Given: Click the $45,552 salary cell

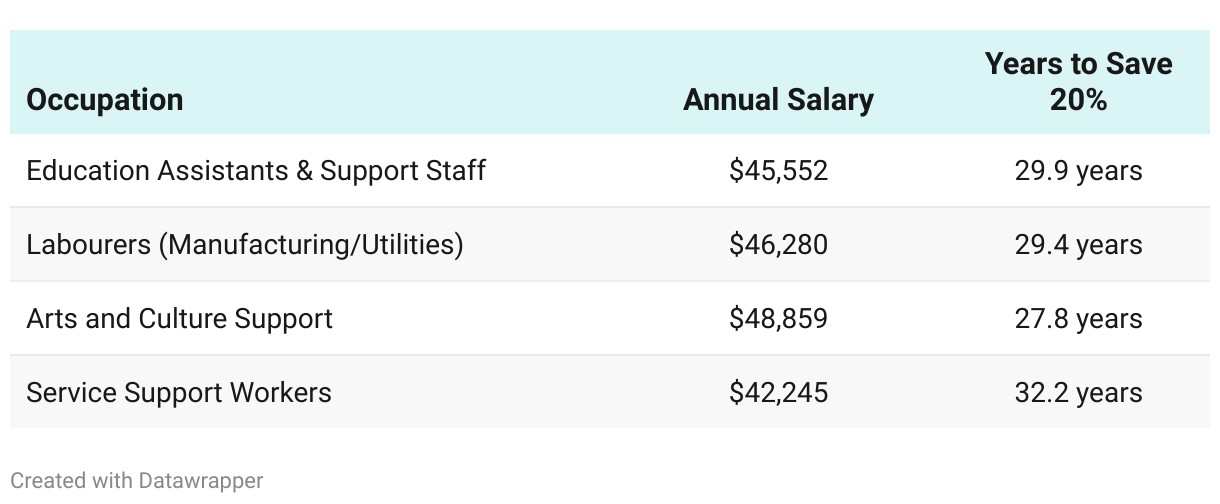Looking at the screenshot, I should click(x=778, y=171).
